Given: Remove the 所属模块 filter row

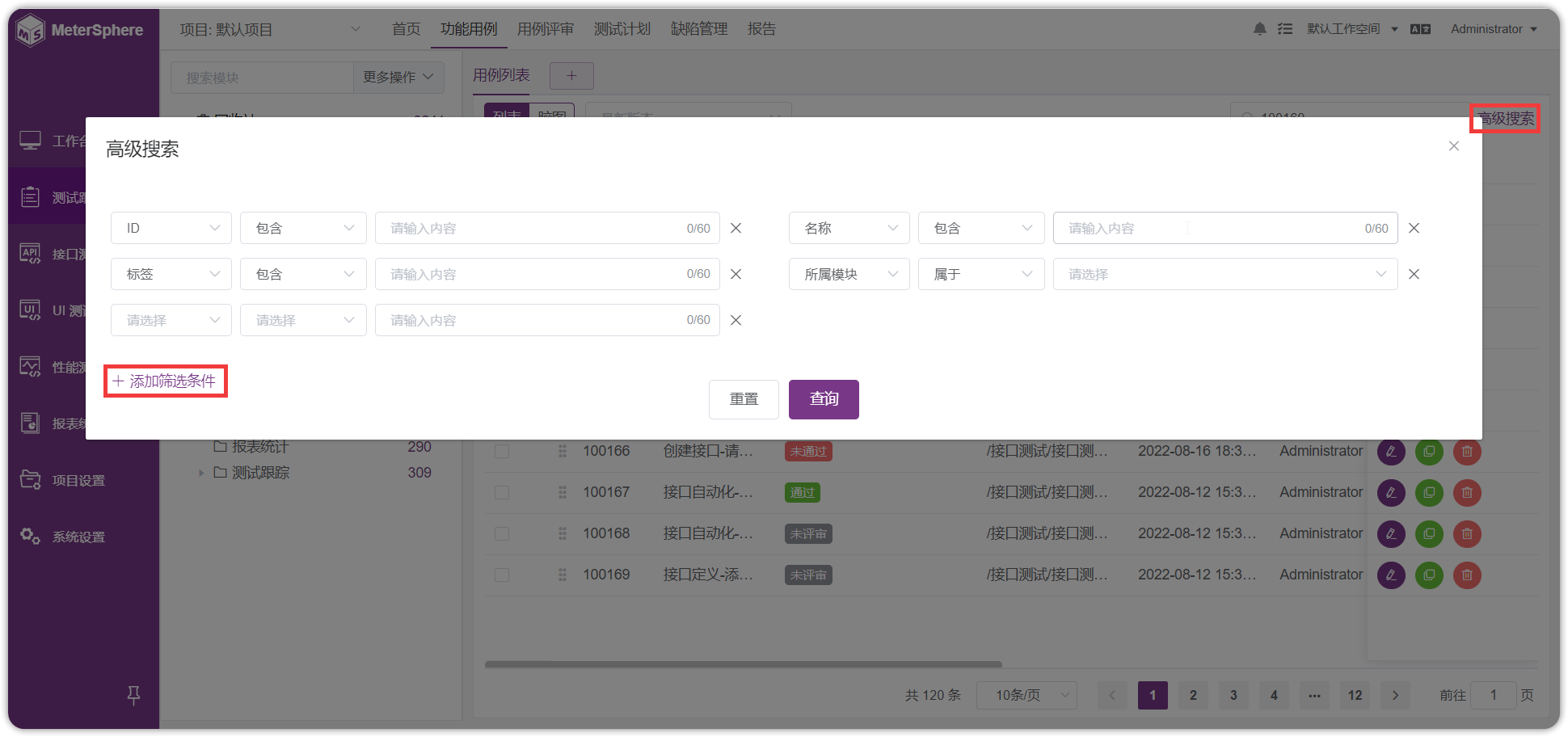Looking at the screenshot, I should [x=1414, y=275].
